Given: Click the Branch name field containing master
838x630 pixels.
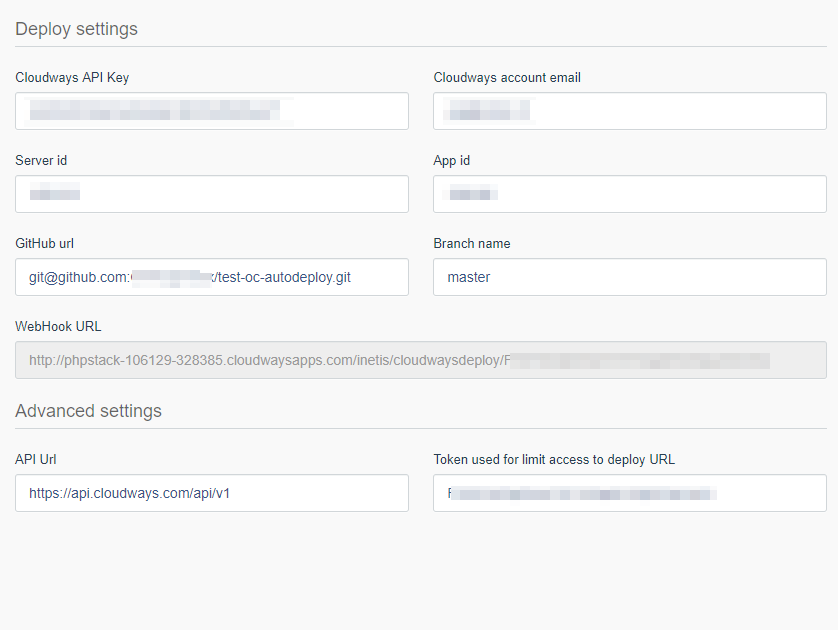Looking at the screenshot, I should point(630,277).
